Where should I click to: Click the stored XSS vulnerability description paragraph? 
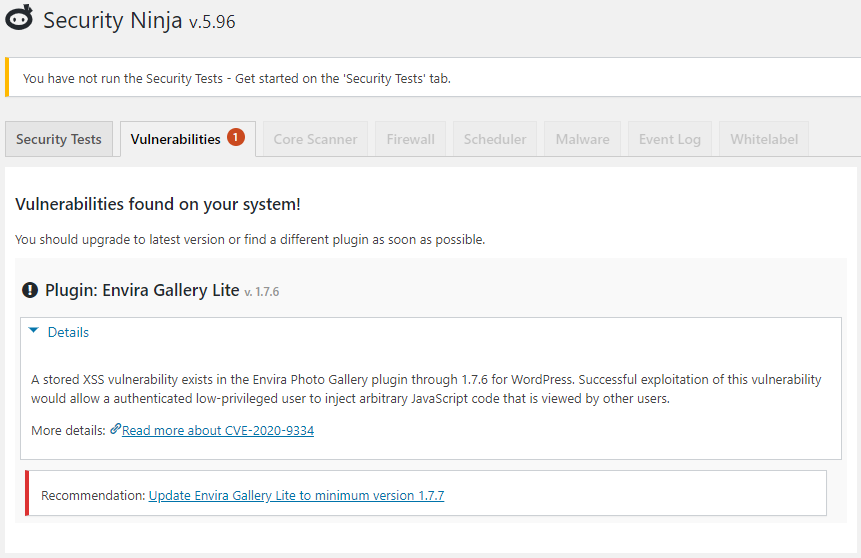(426, 389)
